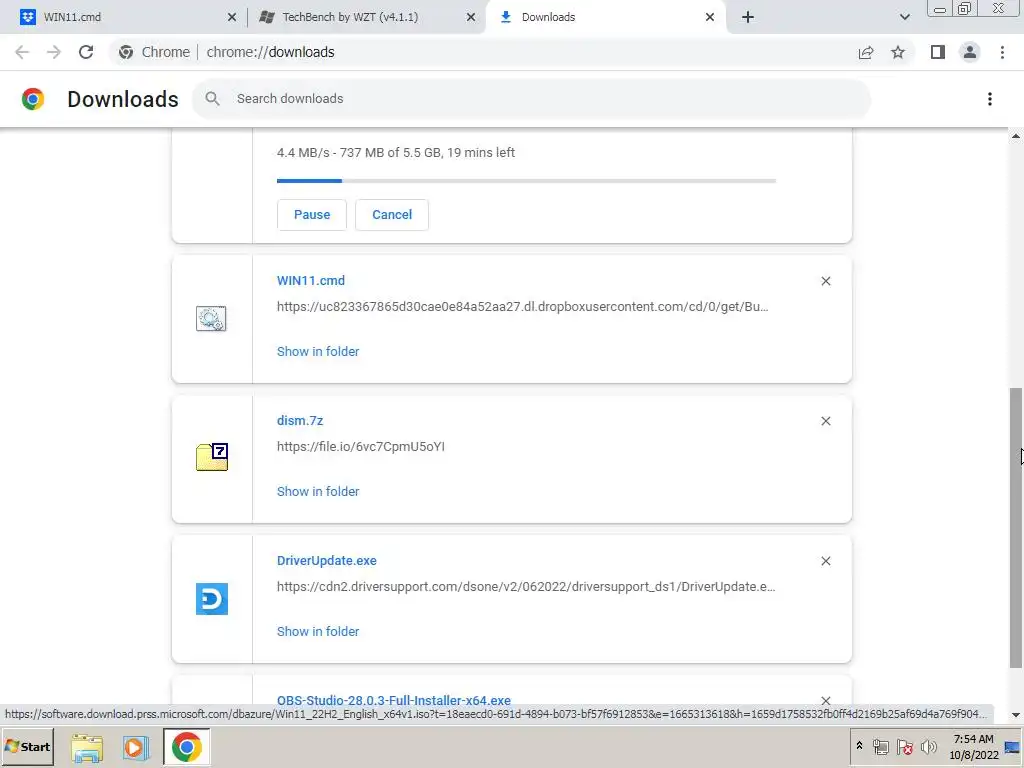
Task: Click the search magnifier icon in Downloads
Action: pos(212,99)
